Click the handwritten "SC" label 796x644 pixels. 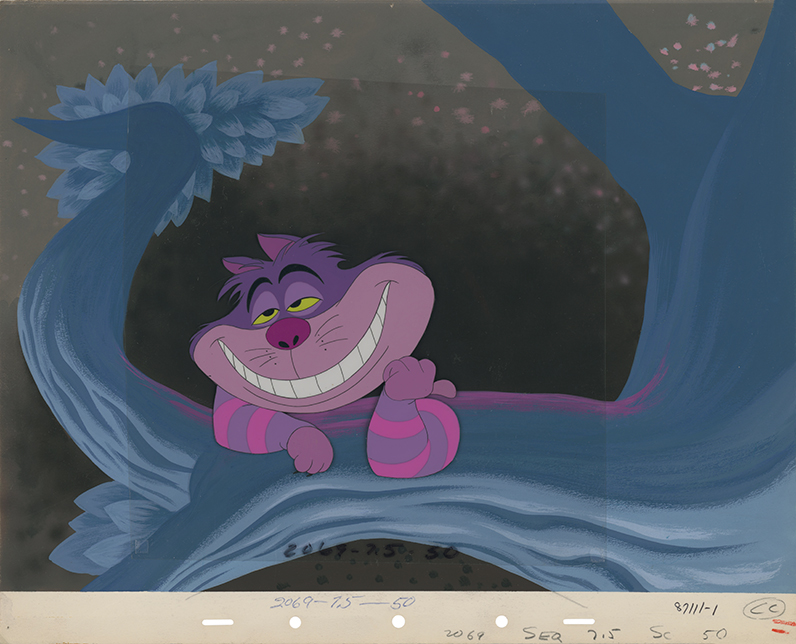click(660, 633)
